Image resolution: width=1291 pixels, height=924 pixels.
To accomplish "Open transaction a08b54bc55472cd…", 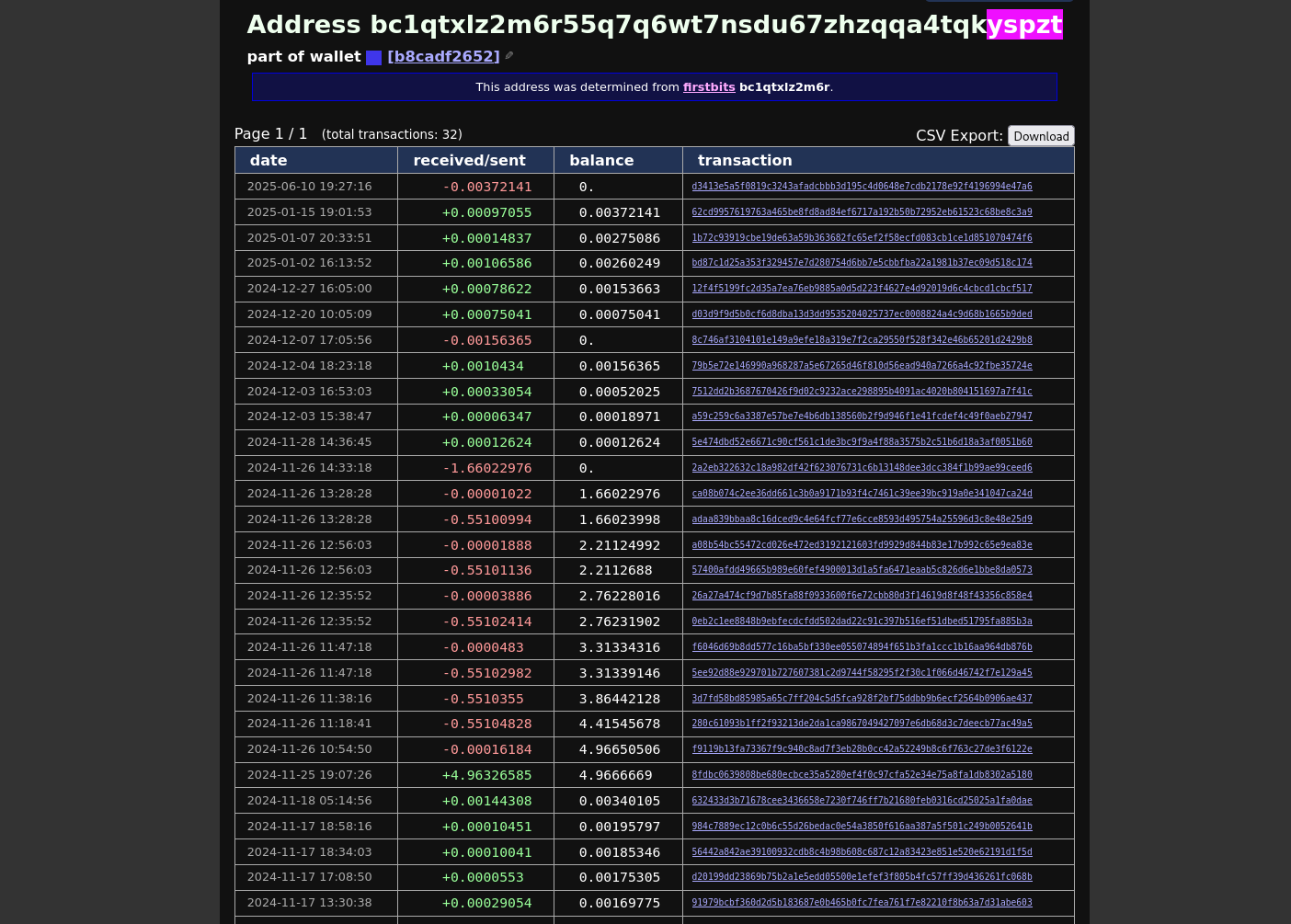I will point(862,545).
